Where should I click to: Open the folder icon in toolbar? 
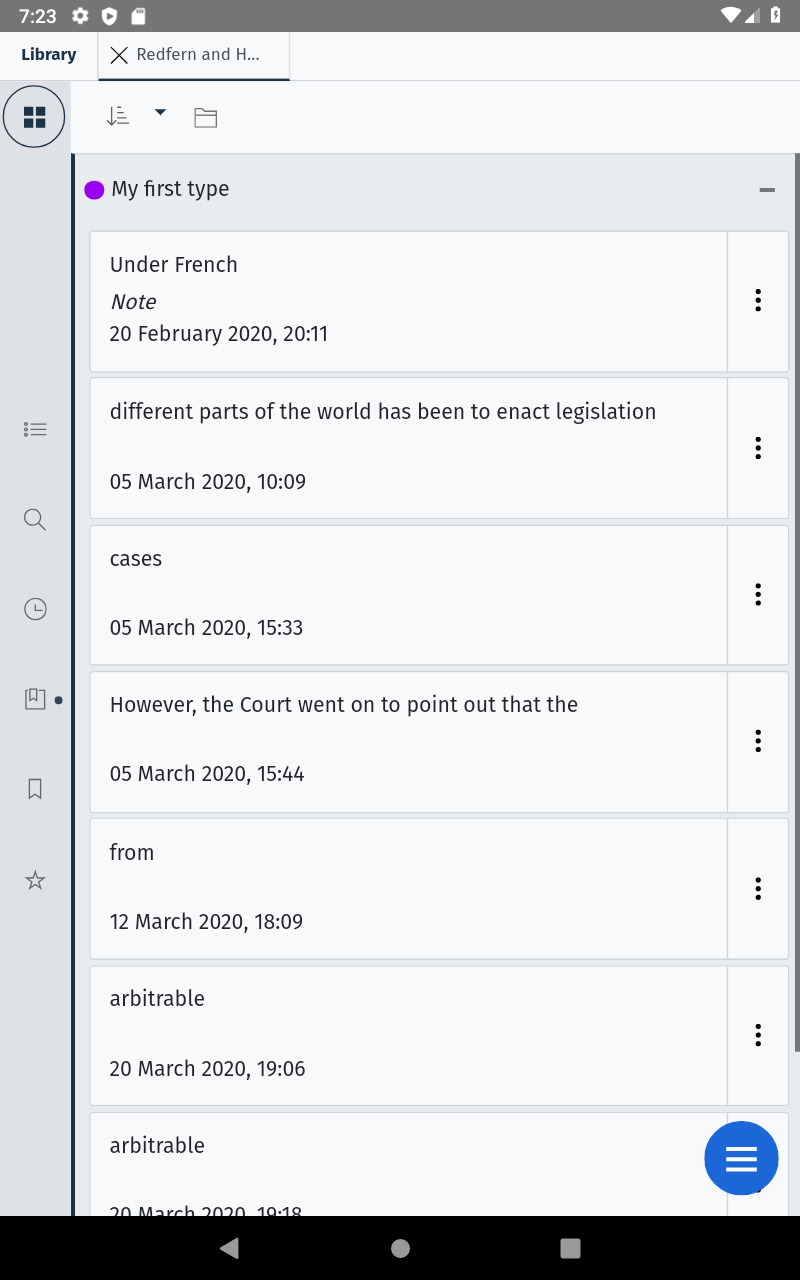[206, 118]
